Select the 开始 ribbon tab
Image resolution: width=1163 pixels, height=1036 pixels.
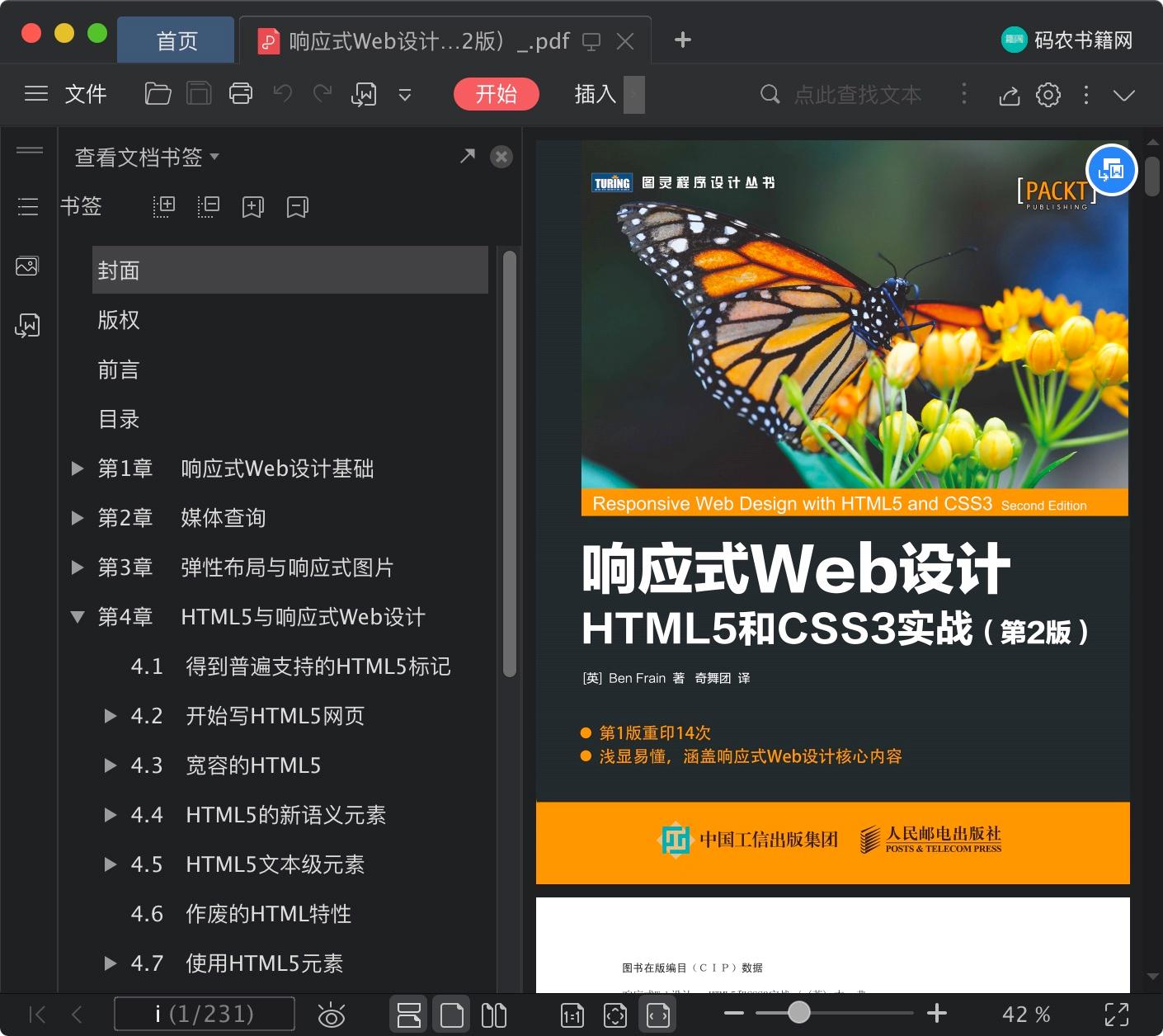click(497, 94)
